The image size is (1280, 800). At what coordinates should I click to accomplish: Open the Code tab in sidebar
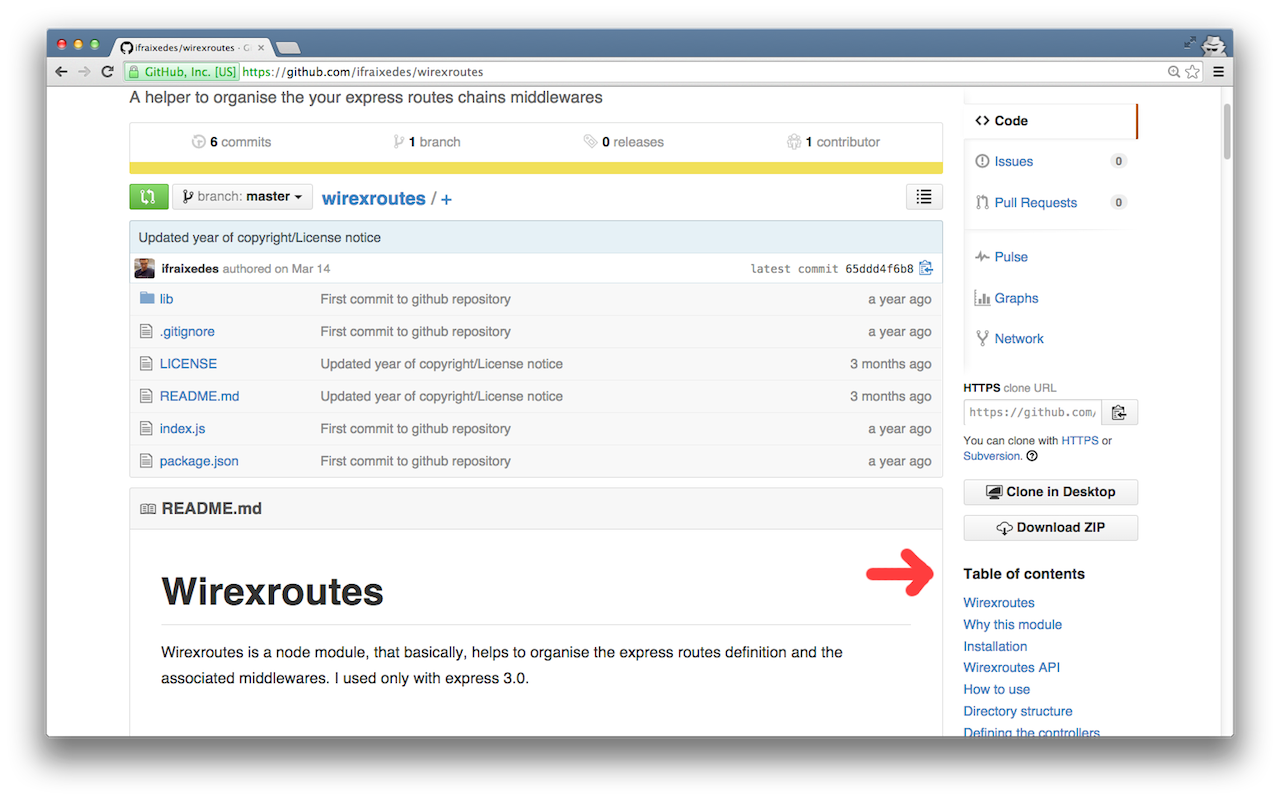(x=1050, y=121)
